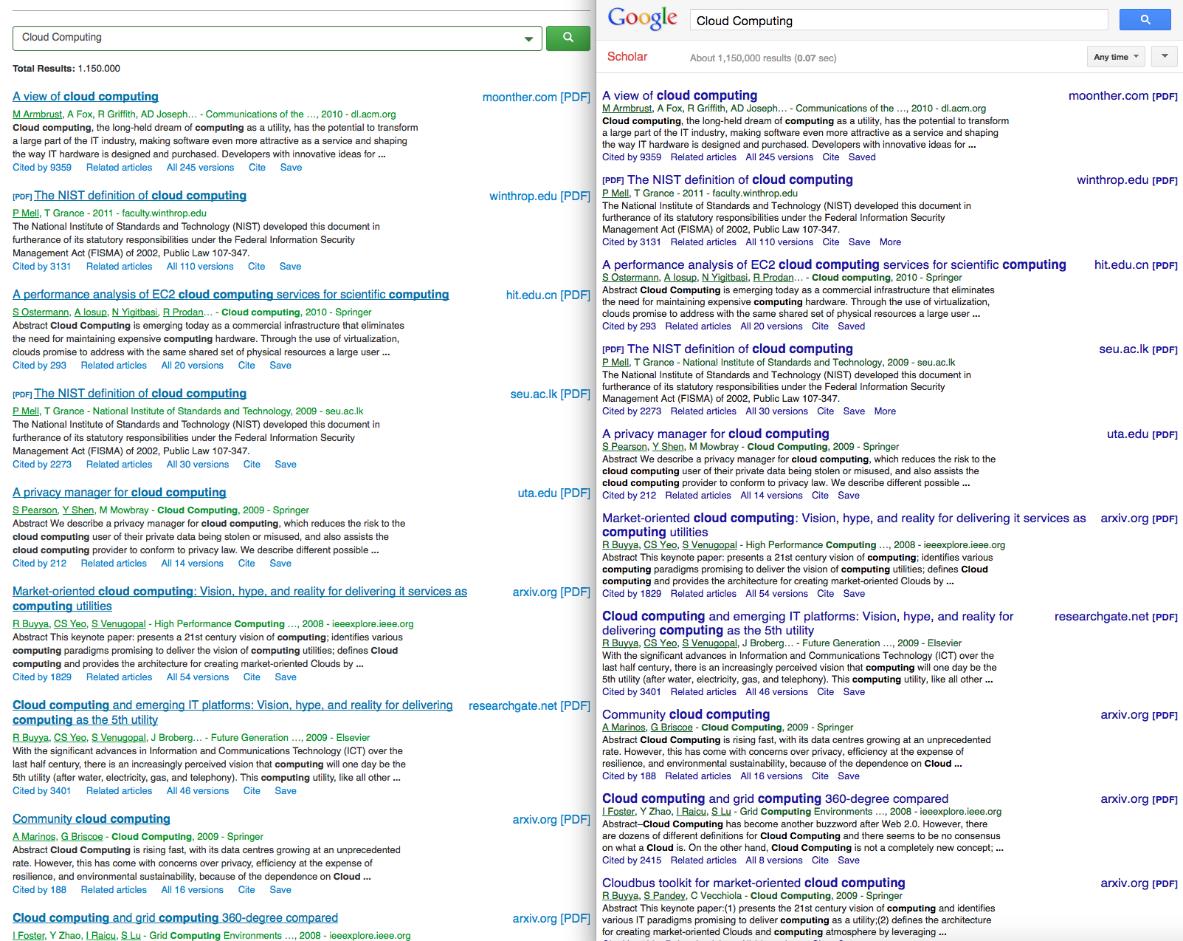Image resolution: width=1183 pixels, height=941 pixels.
Task: Click the Google logo
Action: [642, 18]
